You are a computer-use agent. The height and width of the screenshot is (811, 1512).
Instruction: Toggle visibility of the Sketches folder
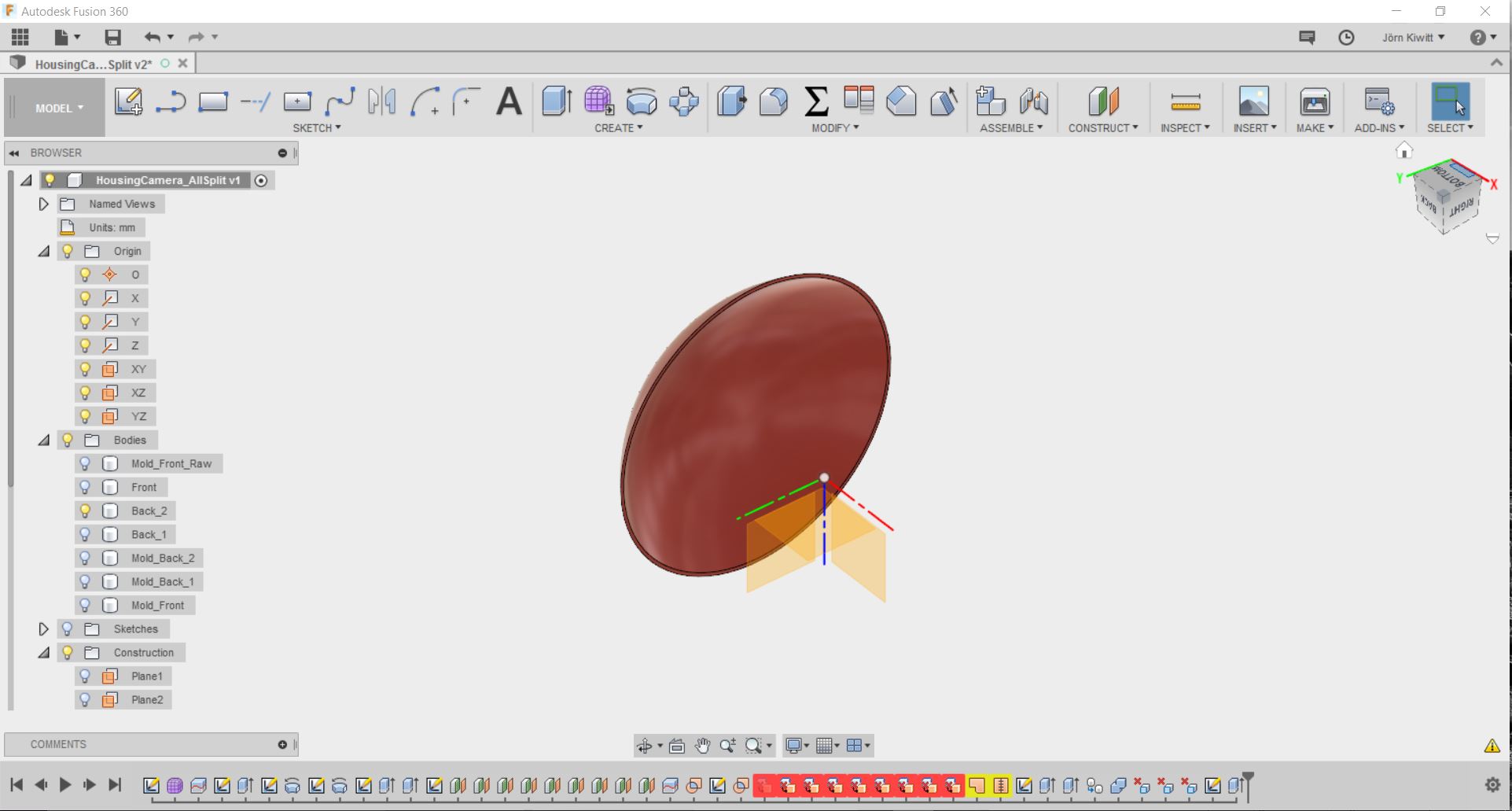point(68,629)
